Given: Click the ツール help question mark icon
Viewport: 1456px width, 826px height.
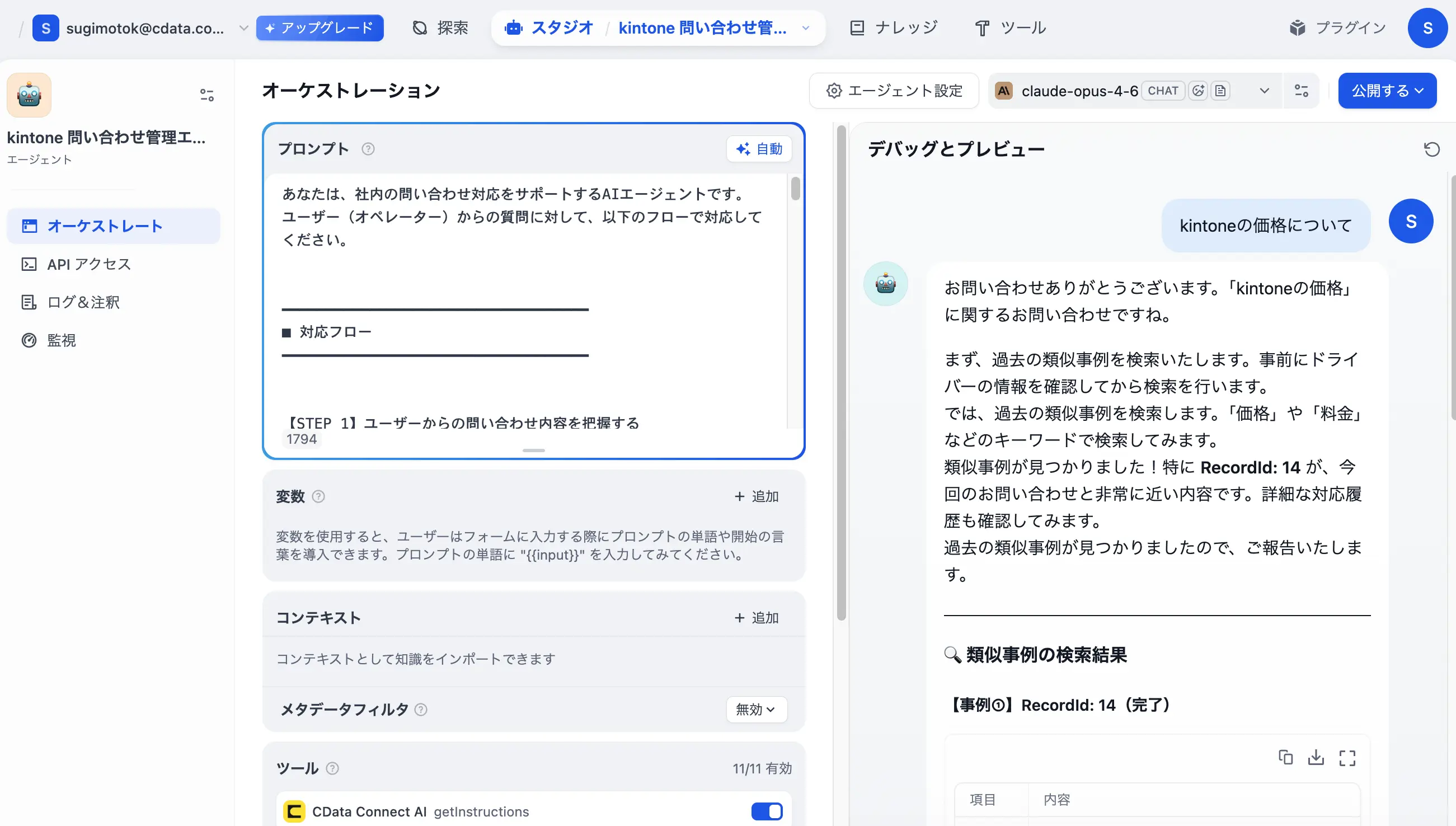Looking at the screenshot, I should 333,768.
